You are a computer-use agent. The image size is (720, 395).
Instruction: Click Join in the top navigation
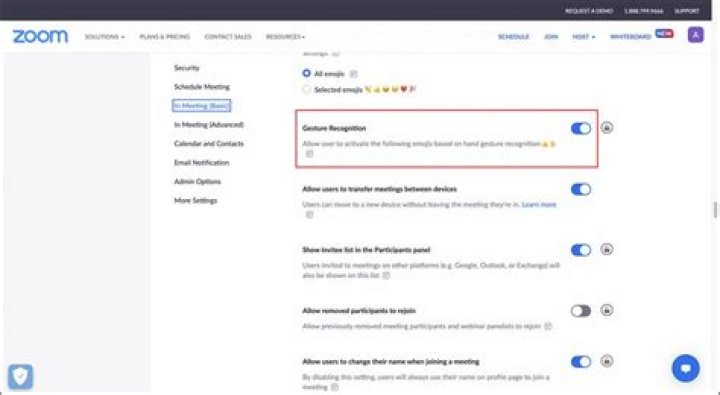point(551,37)
